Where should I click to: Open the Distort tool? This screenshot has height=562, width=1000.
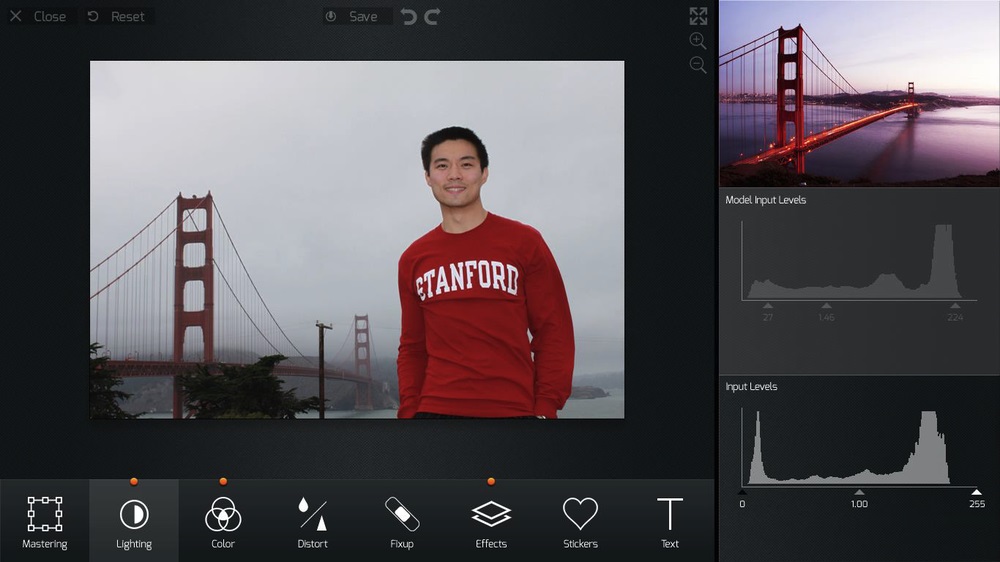pos(312,521)
